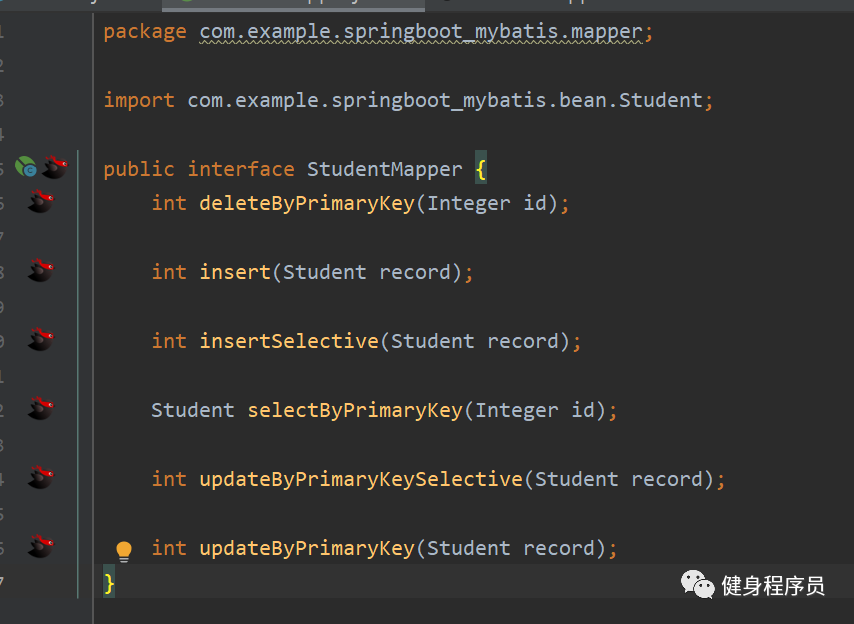
Task: Click MyBatis icon next to updateByPrimaryKeySelective
Action: coord(40,478)
